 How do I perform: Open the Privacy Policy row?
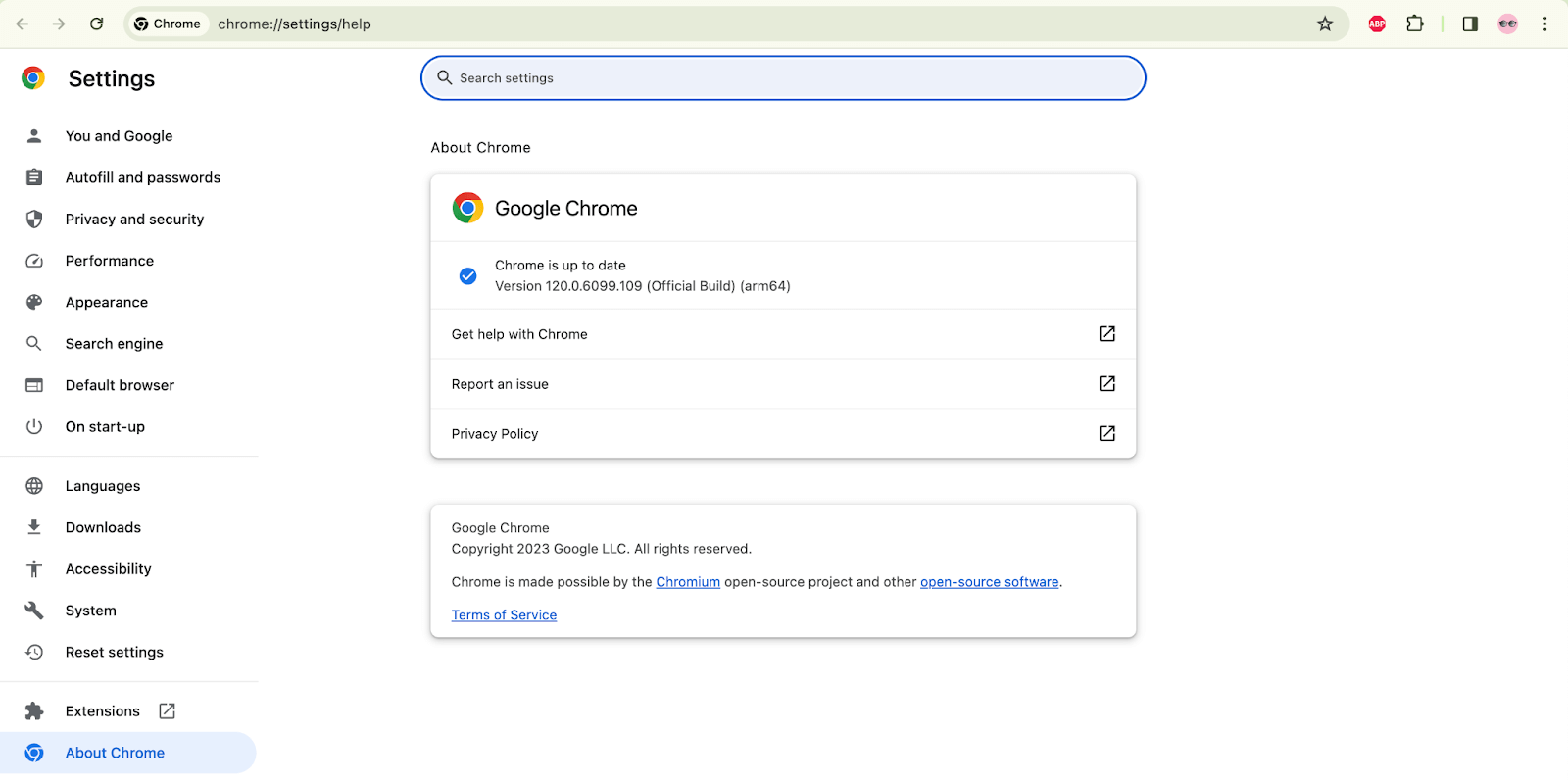coord(783,433)
